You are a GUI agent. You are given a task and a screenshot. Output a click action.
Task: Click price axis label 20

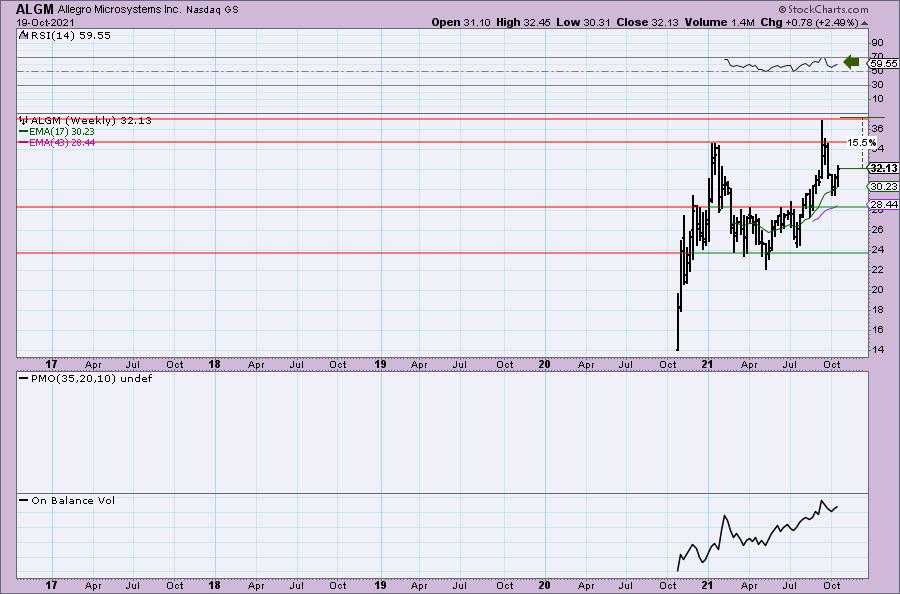click(878, 290)
